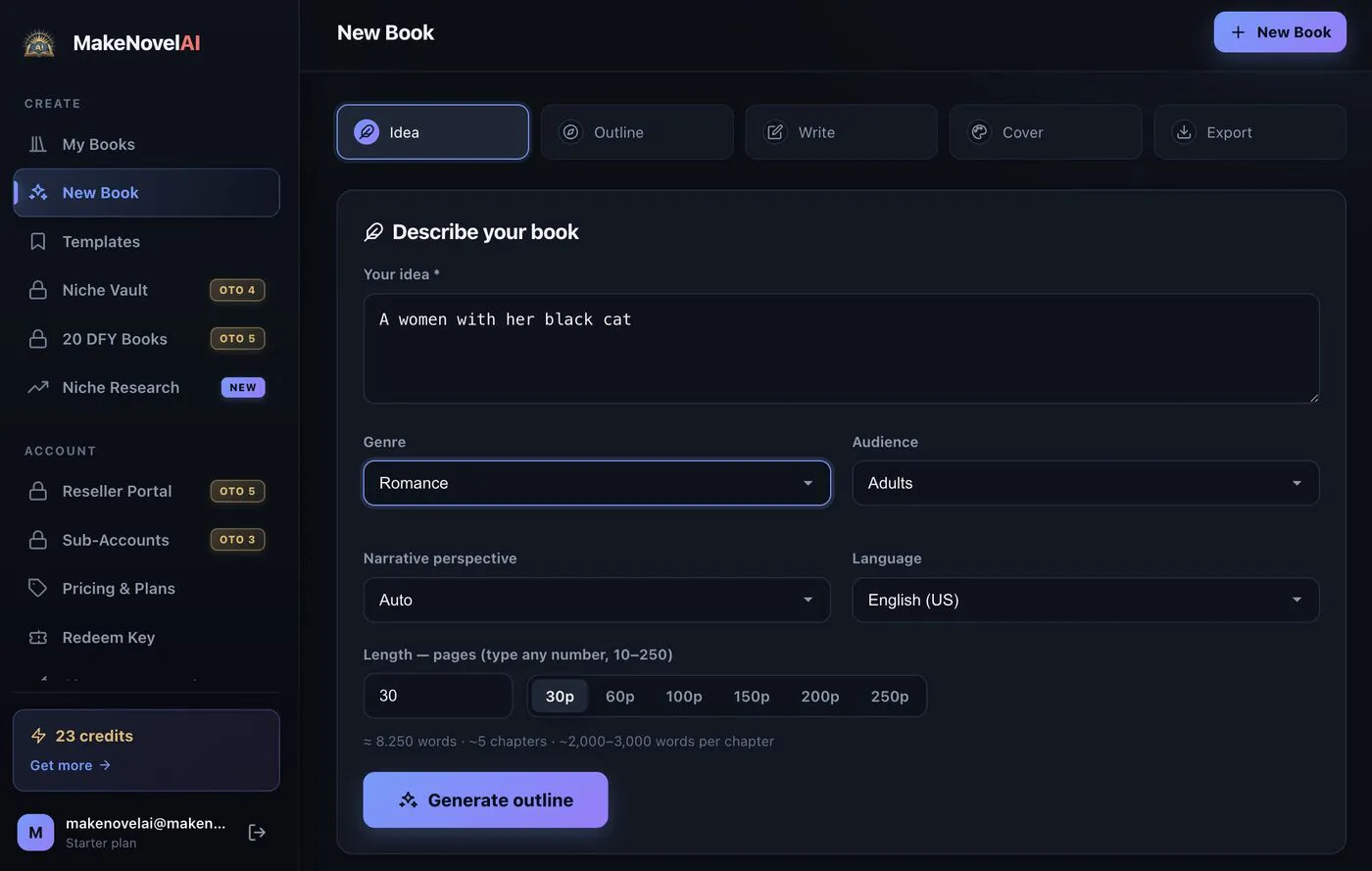Click the ticket icon next to Redeem Key
Screen dimensions: 1372x871
coord(38,637)
